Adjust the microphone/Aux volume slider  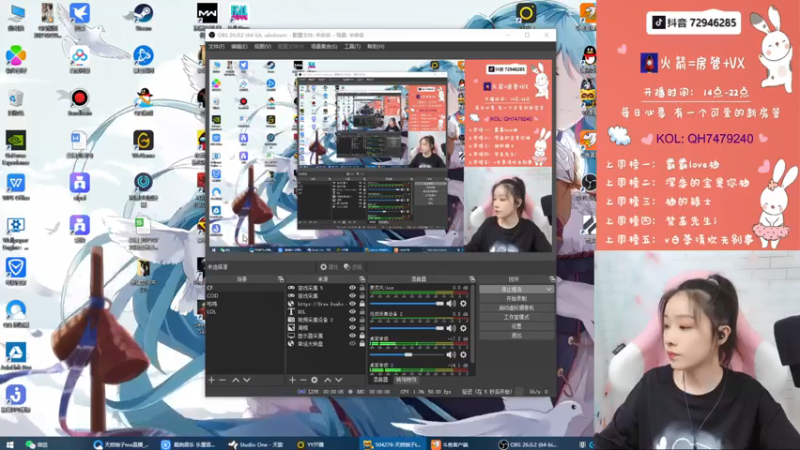coord(407,304)
